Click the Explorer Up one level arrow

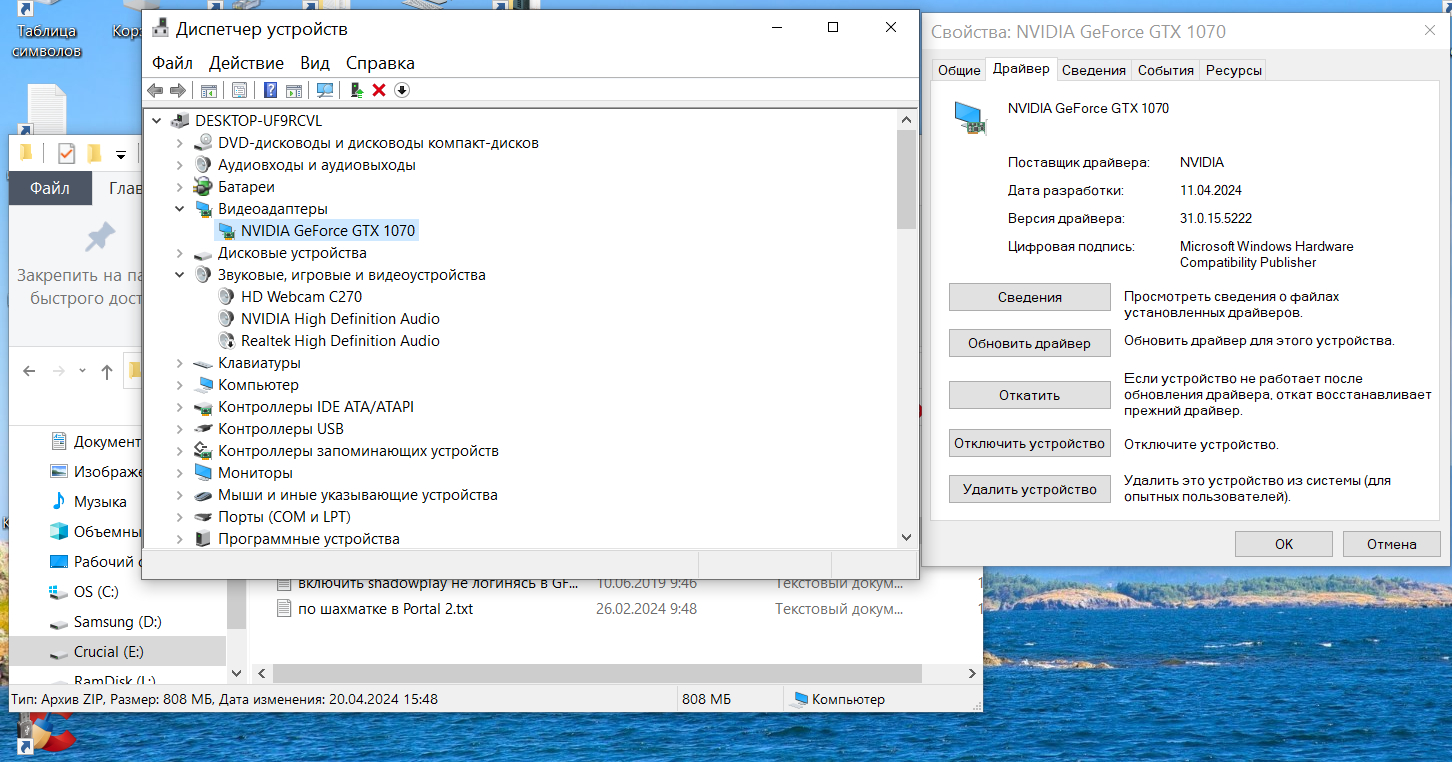[107, 371]
